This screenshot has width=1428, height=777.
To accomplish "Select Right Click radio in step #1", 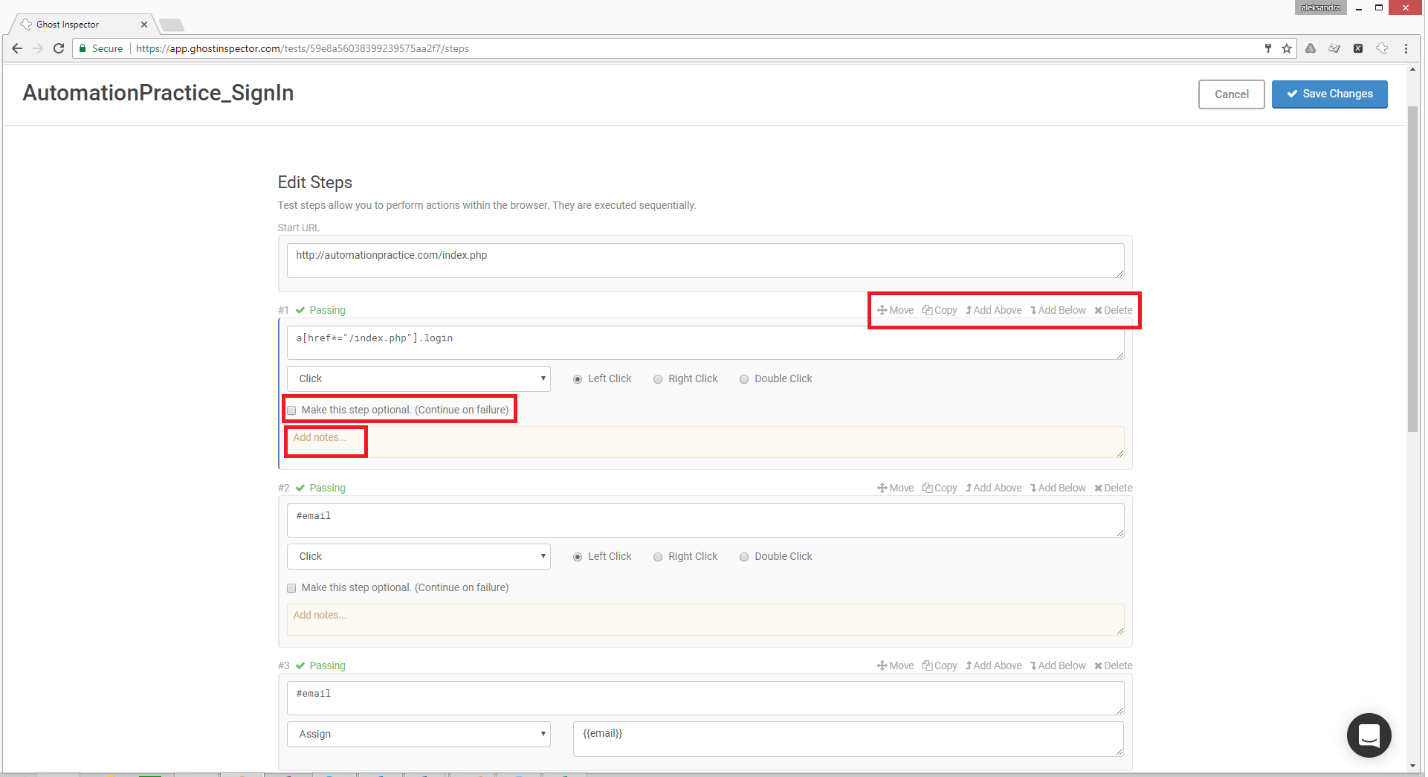I will (658, 379).
